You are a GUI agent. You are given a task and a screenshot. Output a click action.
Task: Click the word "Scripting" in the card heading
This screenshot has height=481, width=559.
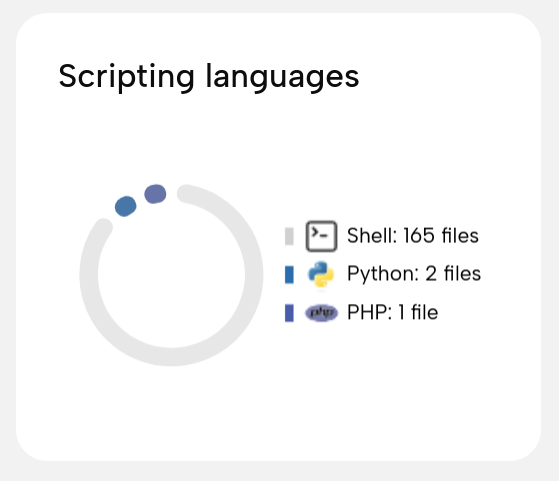(x=127, y=77)
